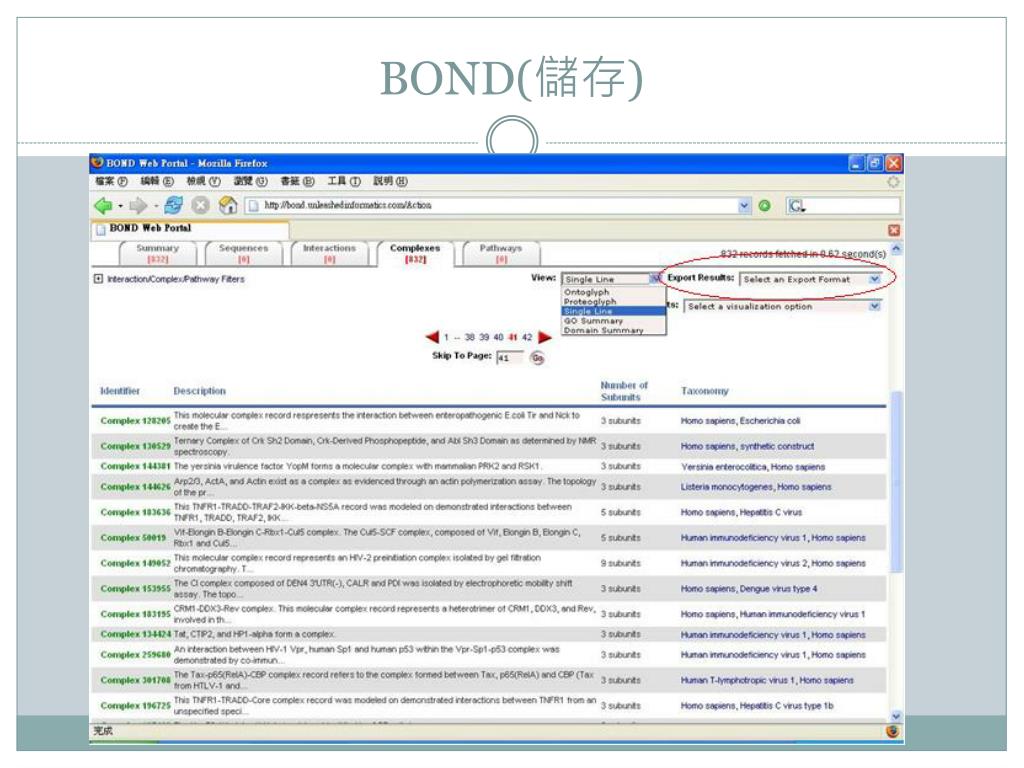This screenshot has width=1024, height=768.
Task: Expand Interaction/Complex/Pathway Filters
Action: pyautogui.click(x=98, y=279)
